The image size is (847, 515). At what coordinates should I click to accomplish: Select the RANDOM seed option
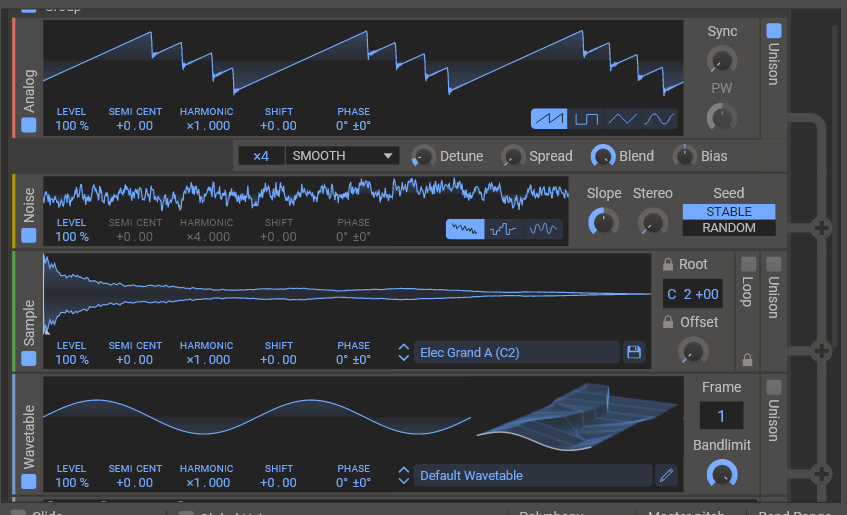(x=729, y=228)
